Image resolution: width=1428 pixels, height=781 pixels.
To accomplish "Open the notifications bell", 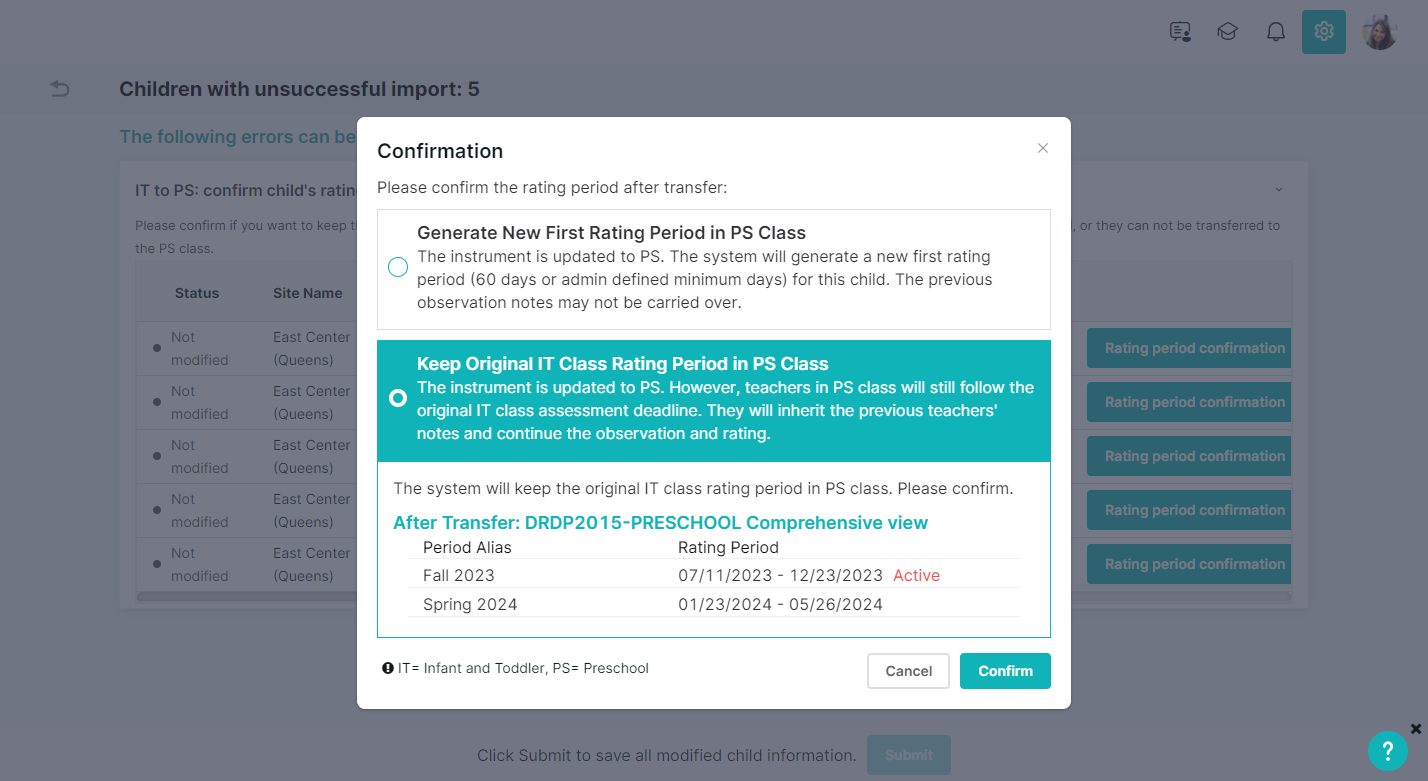I will click(1276, 32).
